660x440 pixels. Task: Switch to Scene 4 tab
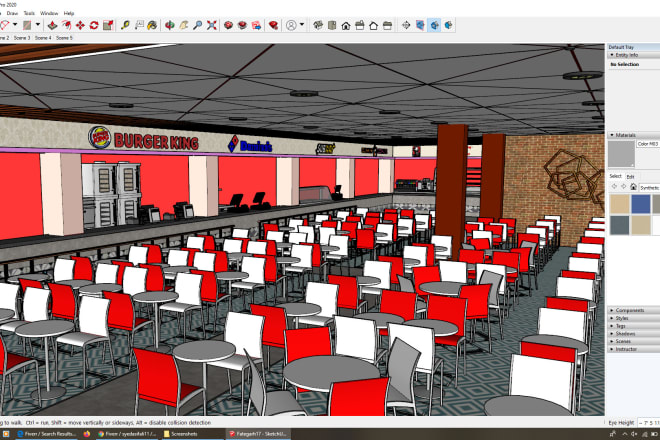pos(43,38)
